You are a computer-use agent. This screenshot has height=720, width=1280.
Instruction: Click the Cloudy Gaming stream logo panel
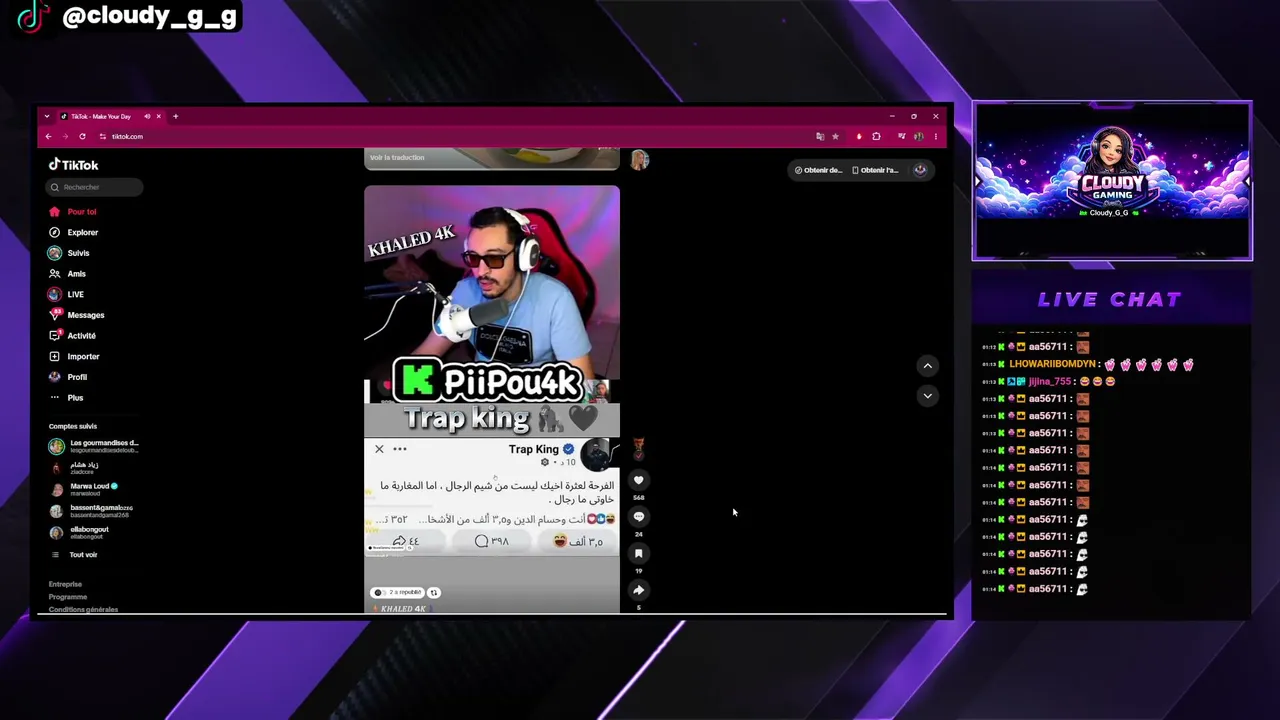(x=1112, y=181)
